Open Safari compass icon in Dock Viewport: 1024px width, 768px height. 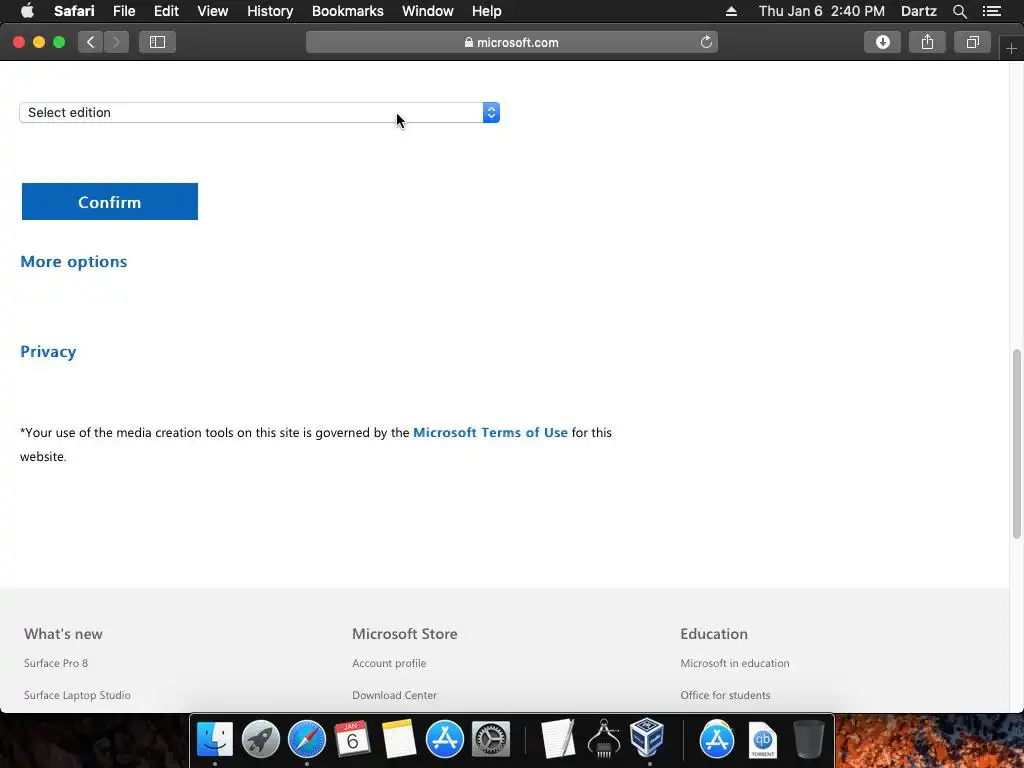tap(307, 739)
